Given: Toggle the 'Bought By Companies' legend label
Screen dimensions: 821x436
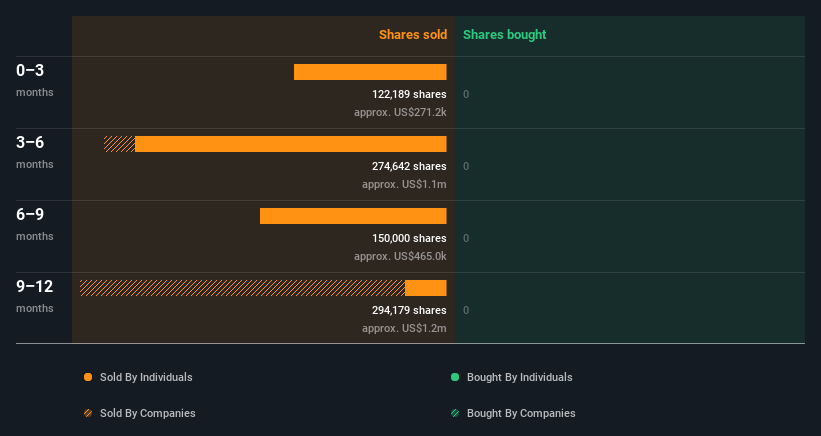Looking at the screenshot, I should [x=521, y=413].
